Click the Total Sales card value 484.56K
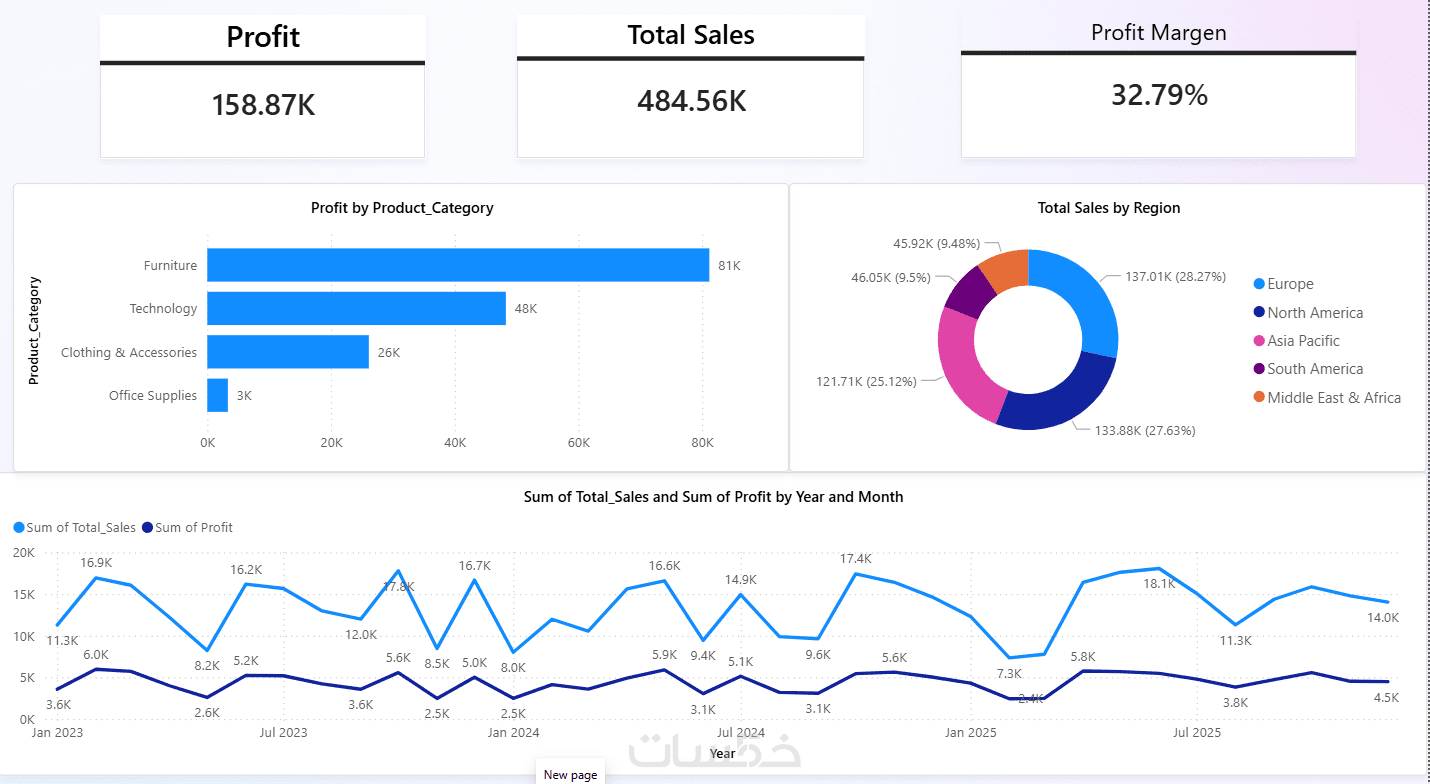 tap(691, 101)
